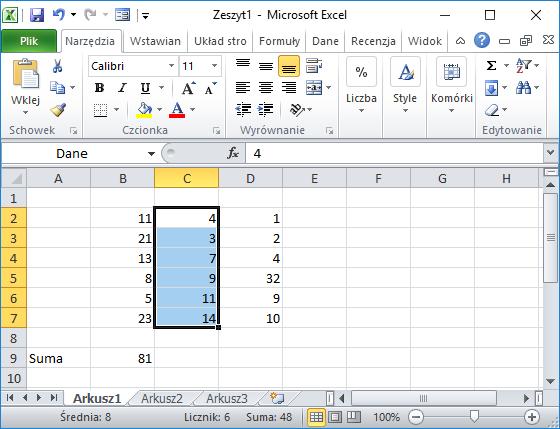Click the Copy icon
The height and width of the screenshot is (429, 560).
tap(57, 88)
